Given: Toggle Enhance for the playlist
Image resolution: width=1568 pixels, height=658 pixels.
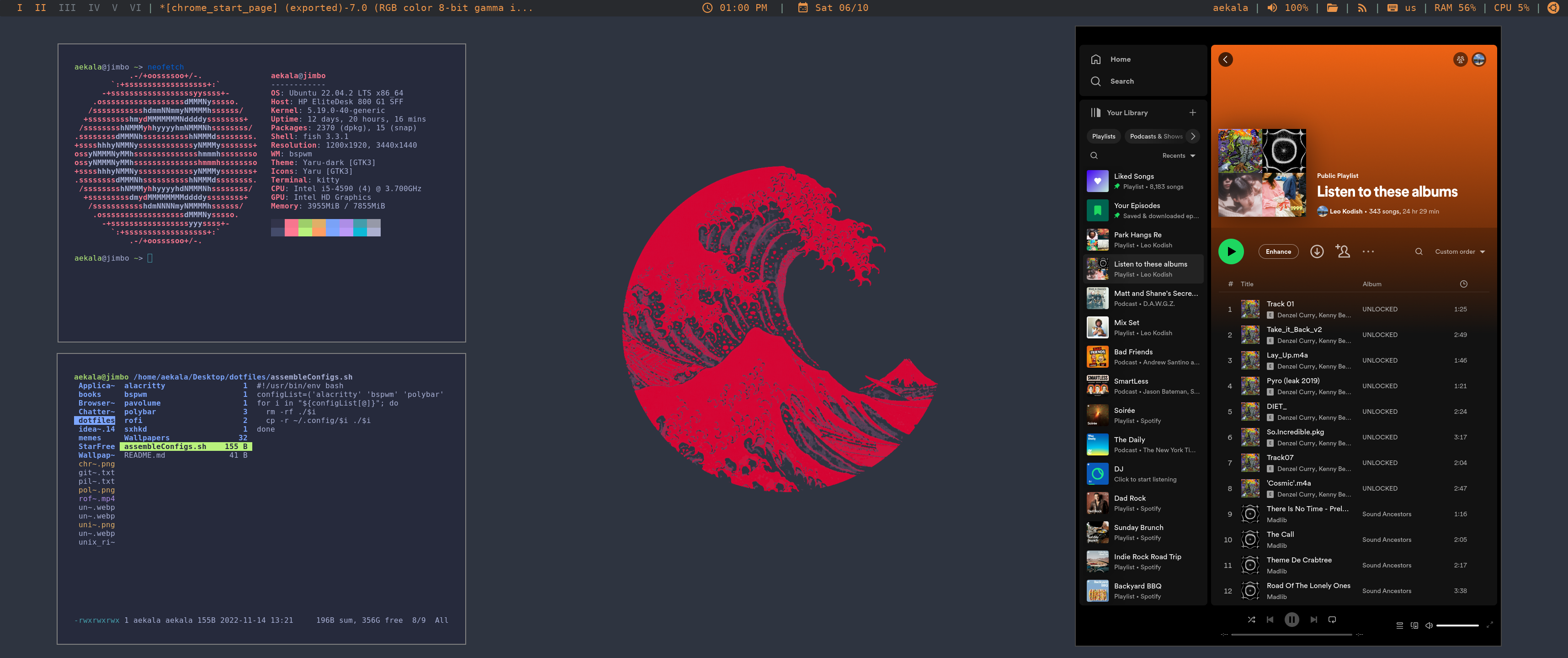Looking at the screenshot, I should (1278, 251).
